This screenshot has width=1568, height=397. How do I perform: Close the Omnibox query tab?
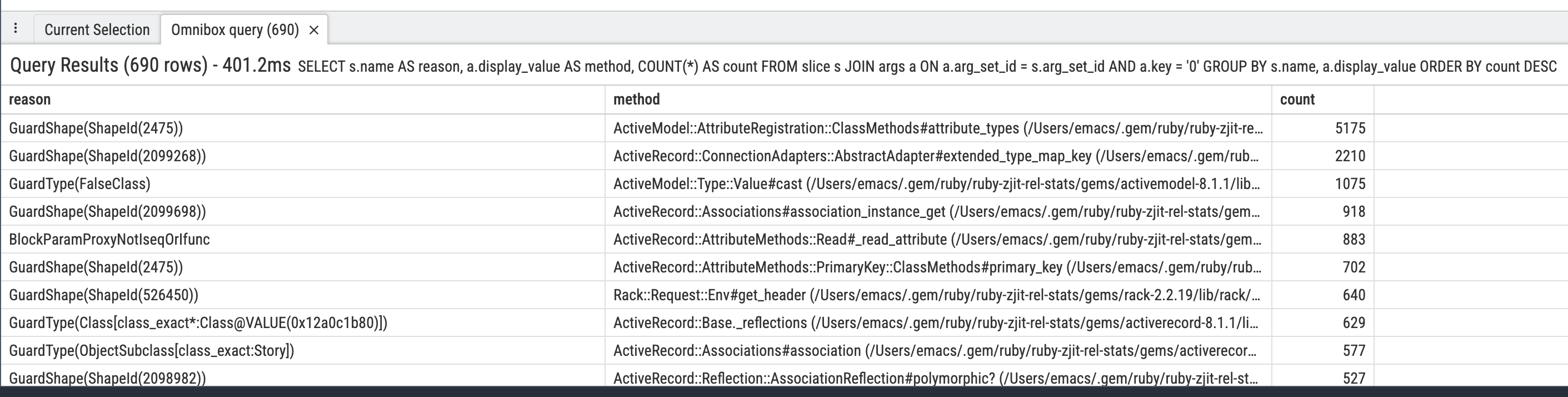314,30
